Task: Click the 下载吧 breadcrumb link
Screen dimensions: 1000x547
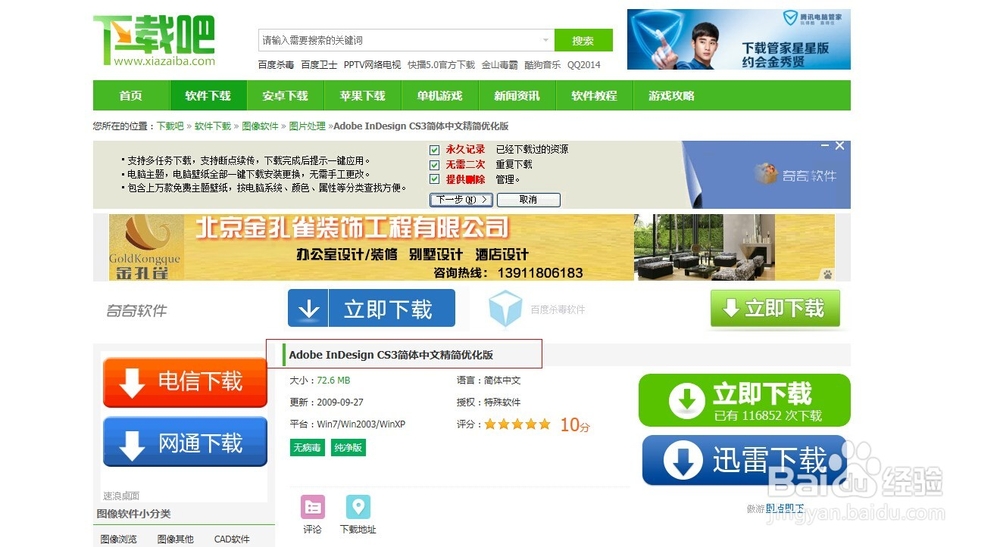Action: 170,126
